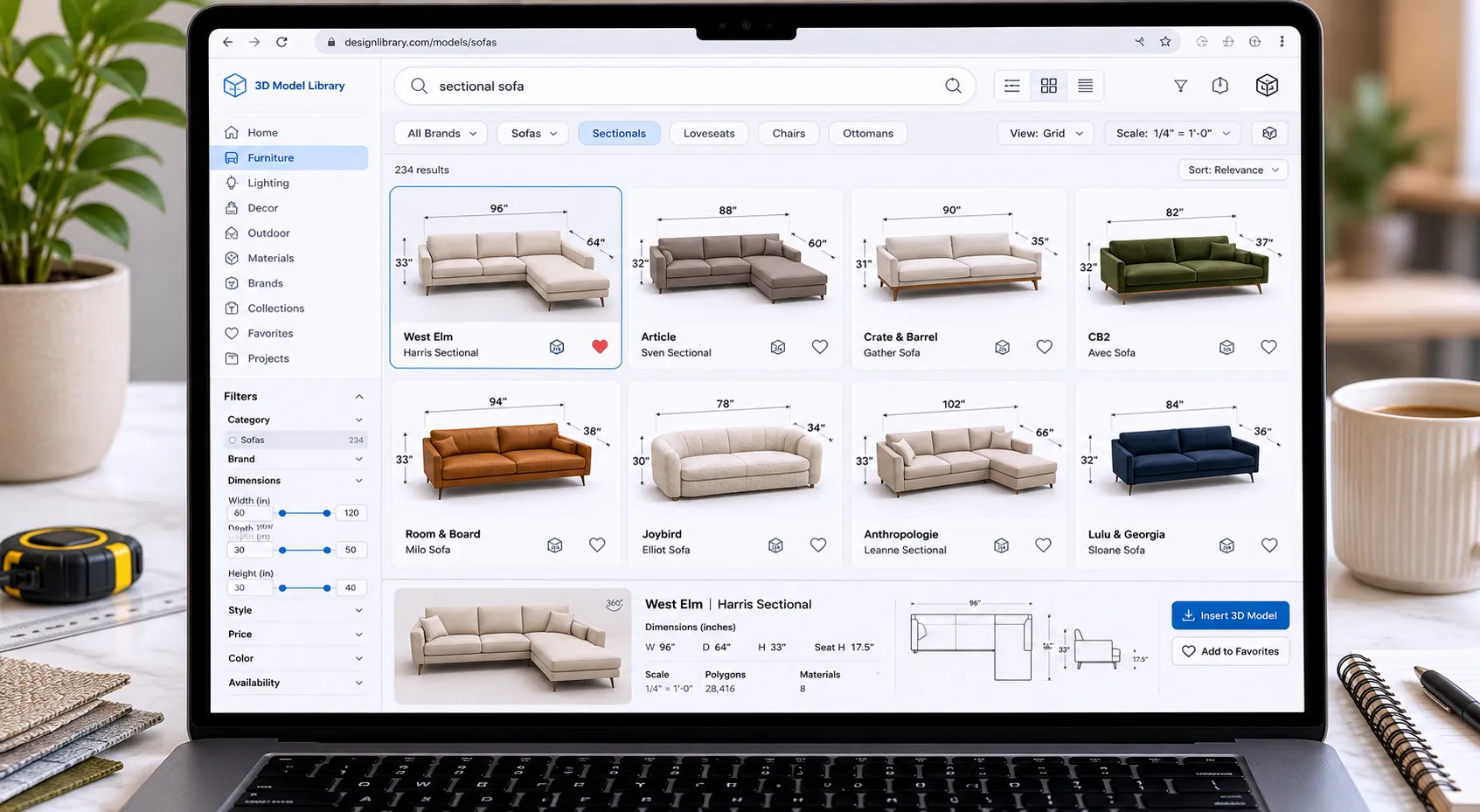1480x812 pixels.
Task: Unfavorite the West Elm Harris Sectional
Action: [x=600, y=346]
